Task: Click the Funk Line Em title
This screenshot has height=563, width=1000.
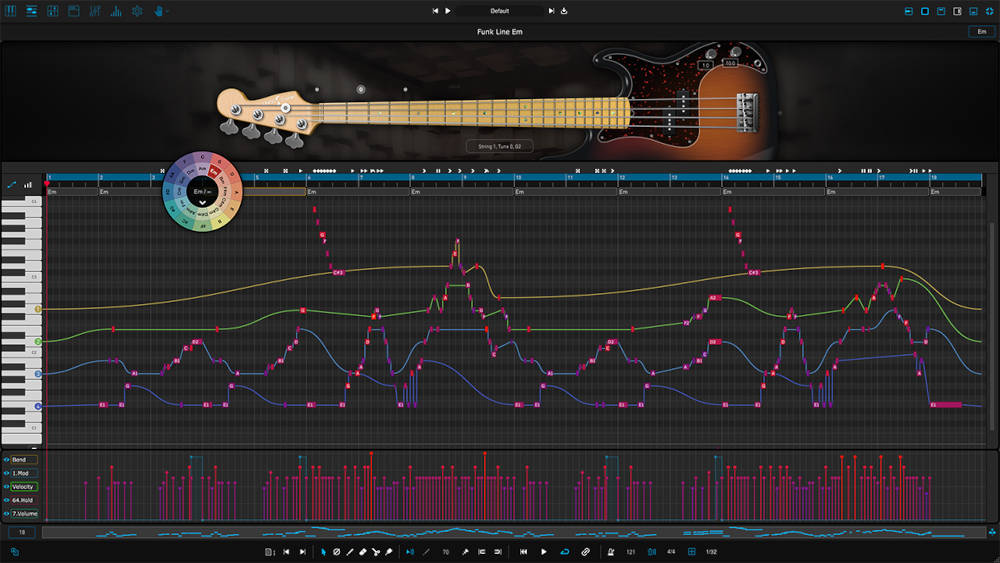Action: 499,32
